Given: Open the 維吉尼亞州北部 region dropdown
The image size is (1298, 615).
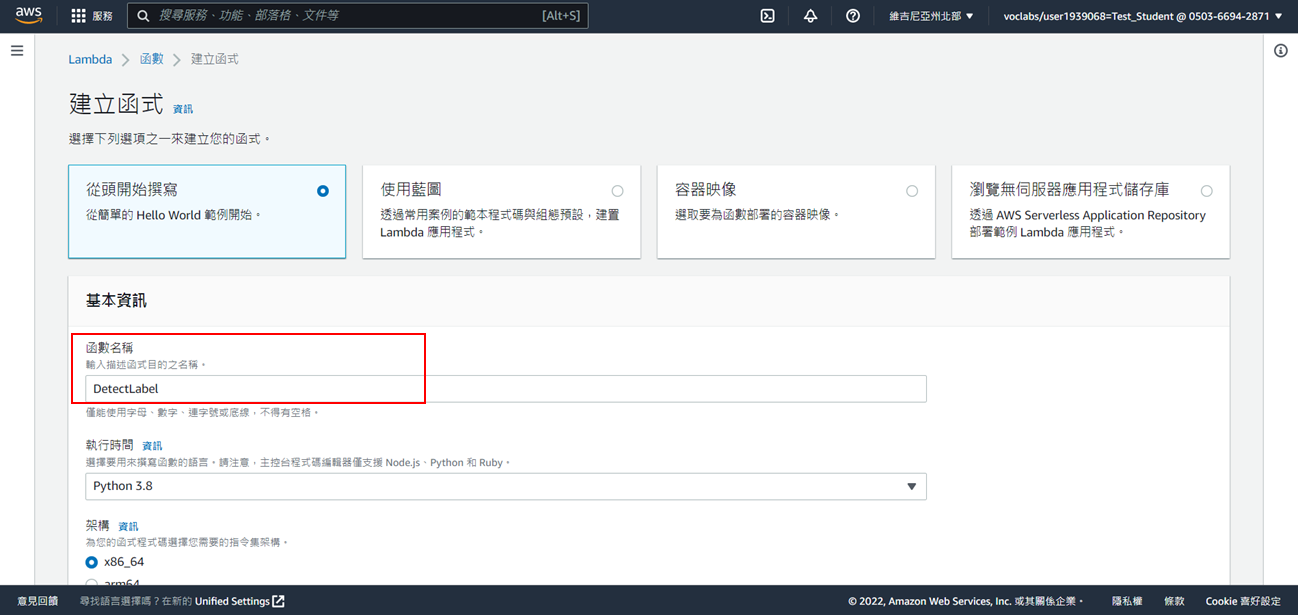Looking at the screenshot, I should (931, 16).
